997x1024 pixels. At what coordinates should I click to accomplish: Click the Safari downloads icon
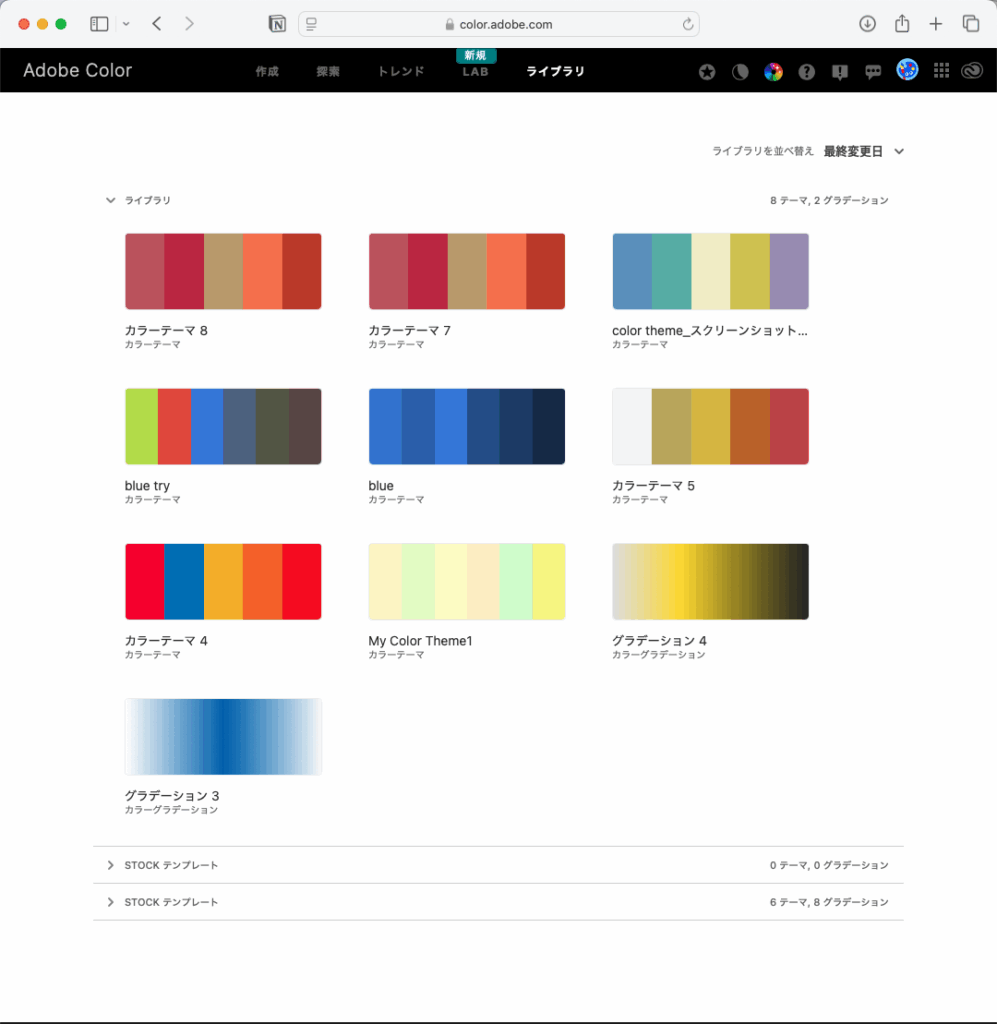(x=867, y=24)
